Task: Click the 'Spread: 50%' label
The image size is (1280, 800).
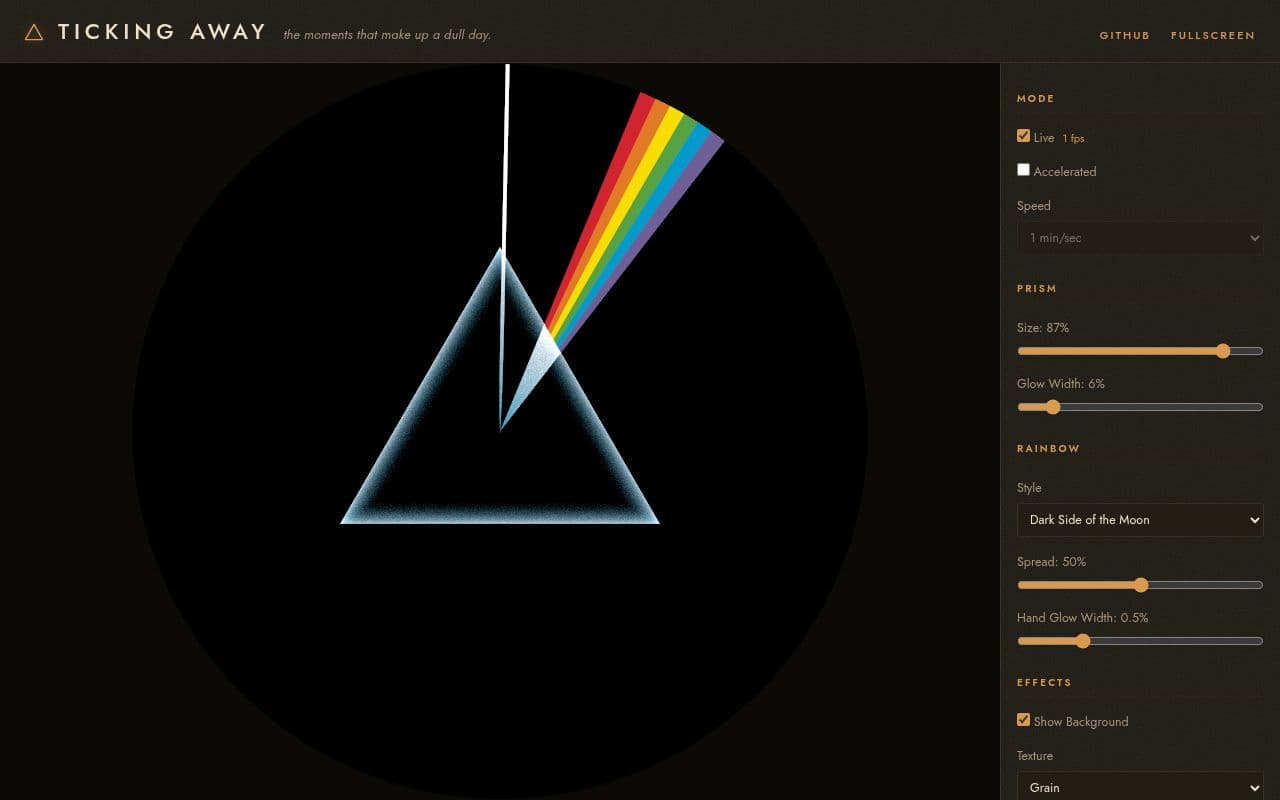Action: (1051, 562)
